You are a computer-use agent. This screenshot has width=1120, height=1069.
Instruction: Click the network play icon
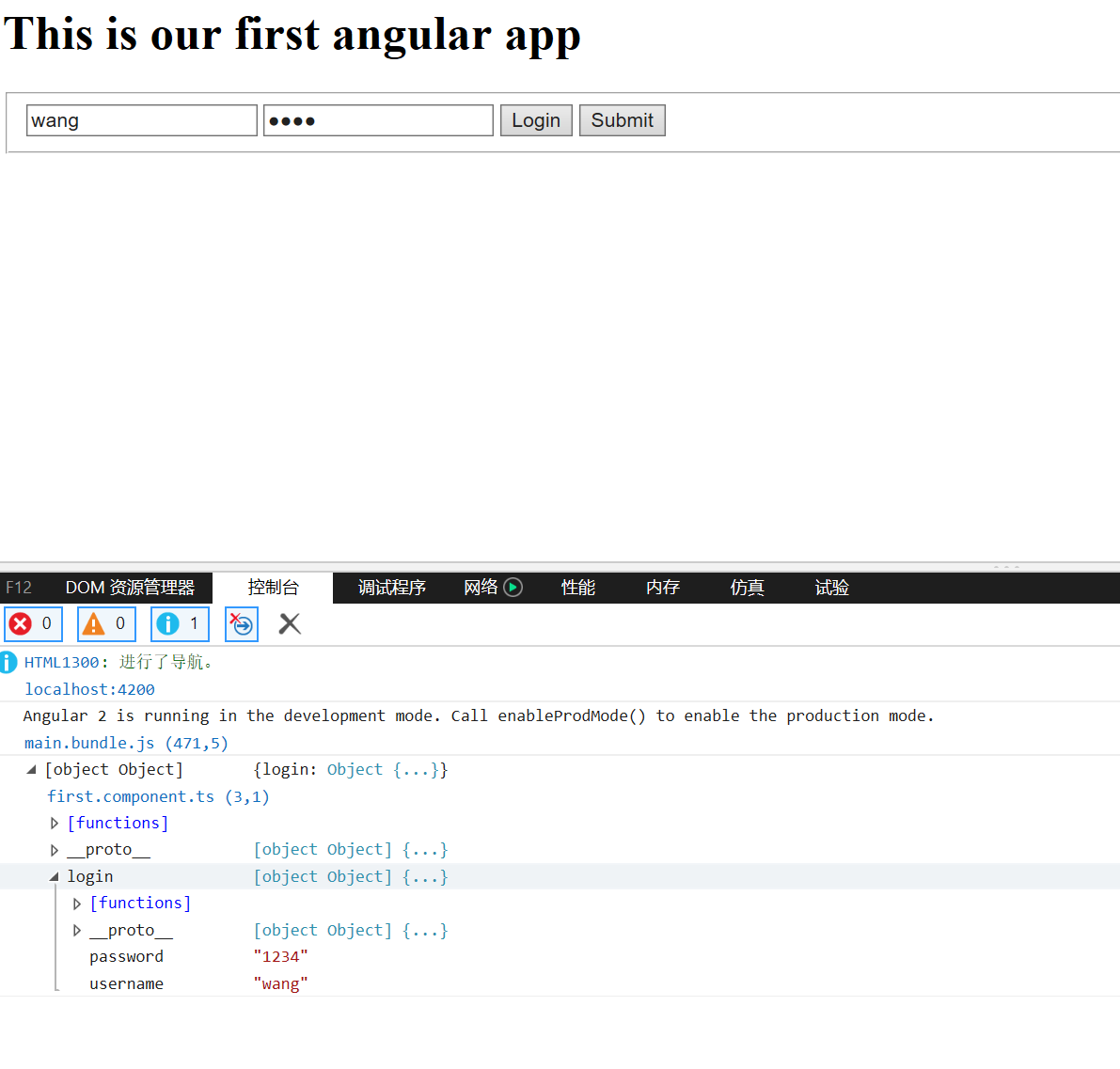(x=513, y=587)
